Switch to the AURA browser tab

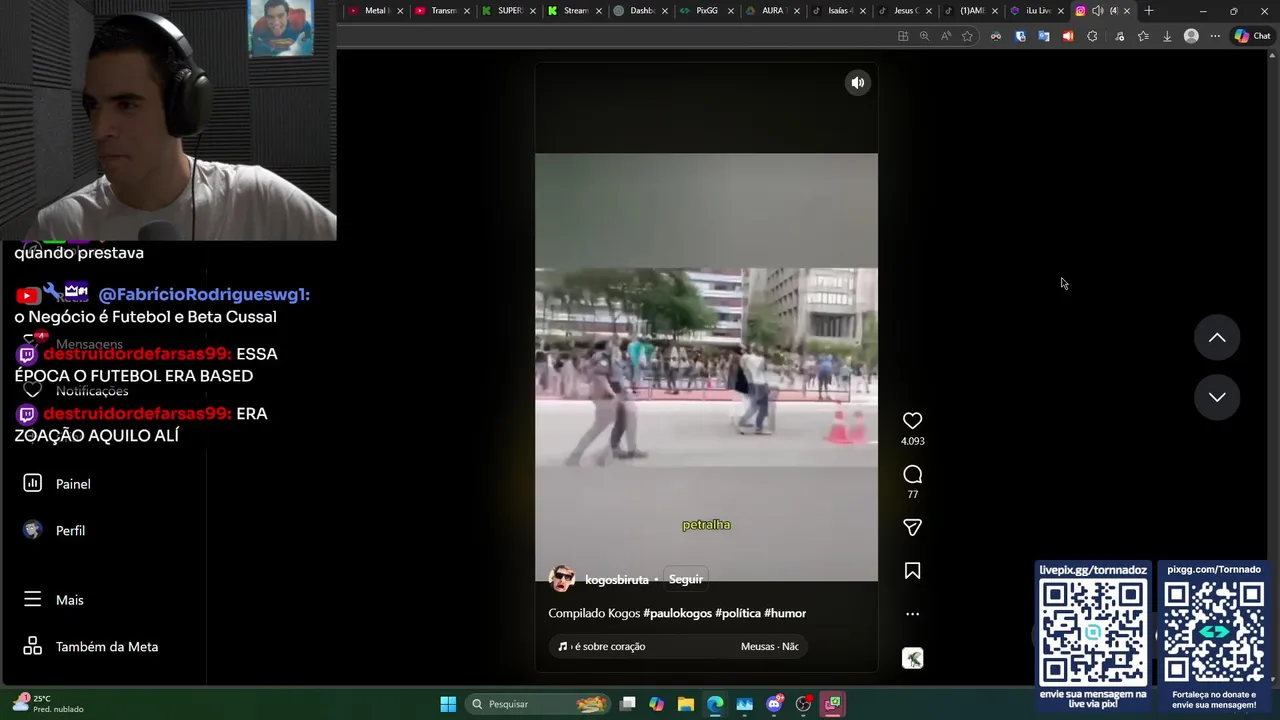tap(772, 11)
